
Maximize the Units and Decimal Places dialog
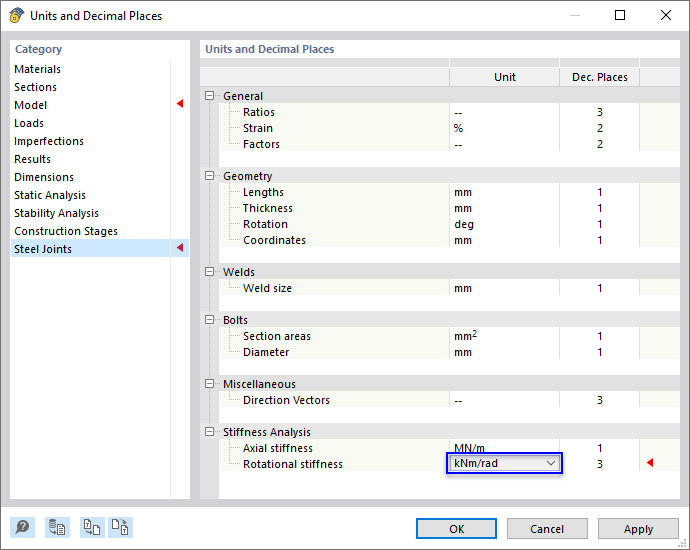pyautogui.click(x=620, y=15)
